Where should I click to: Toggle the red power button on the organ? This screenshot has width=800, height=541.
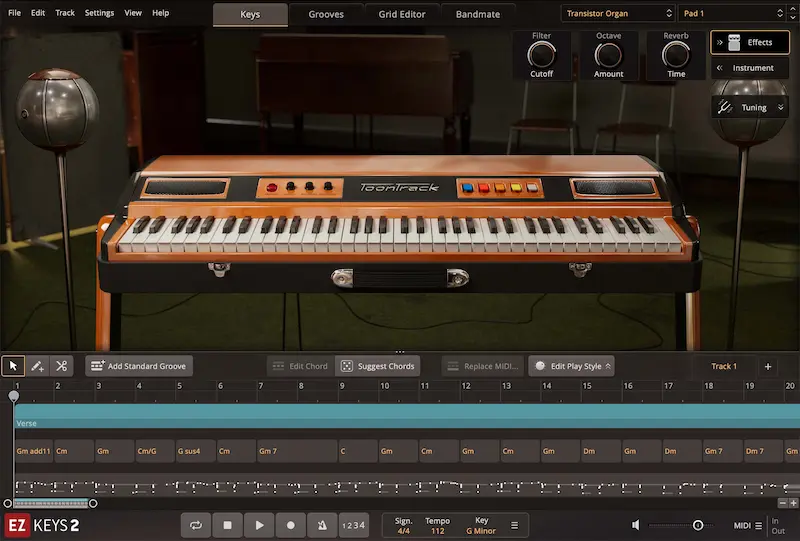tap(272, 188)
